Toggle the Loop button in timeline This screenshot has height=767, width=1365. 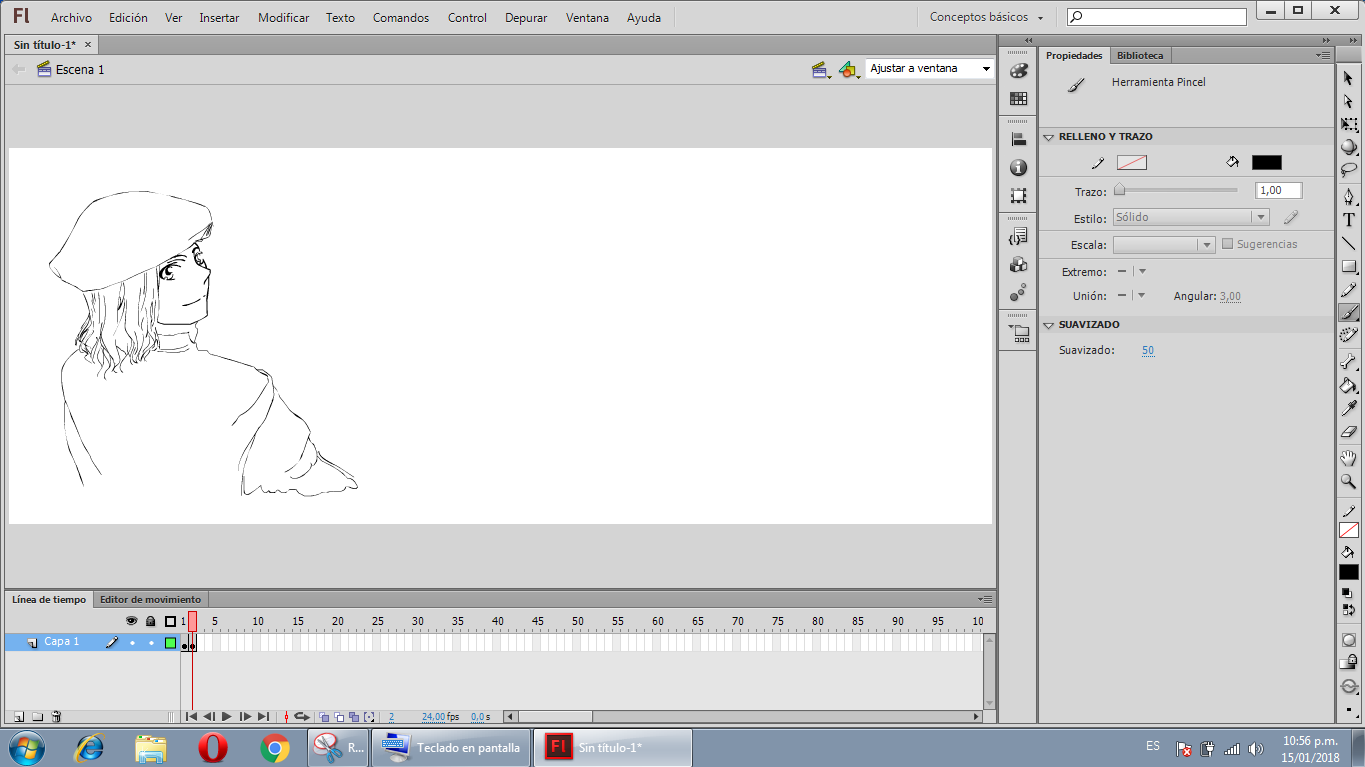(x=300, y=716)
